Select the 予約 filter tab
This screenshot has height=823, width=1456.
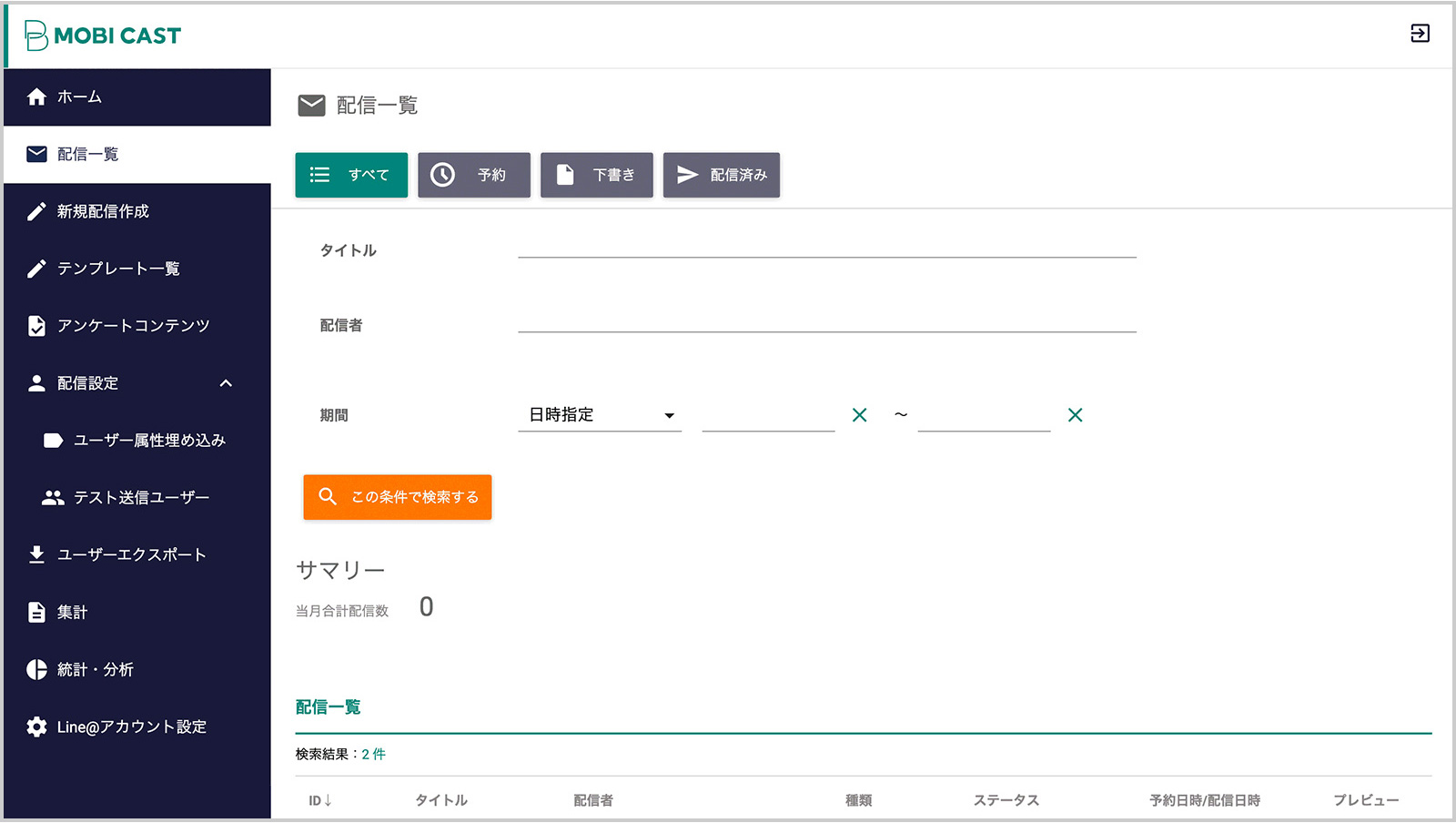tap(474, 175)
